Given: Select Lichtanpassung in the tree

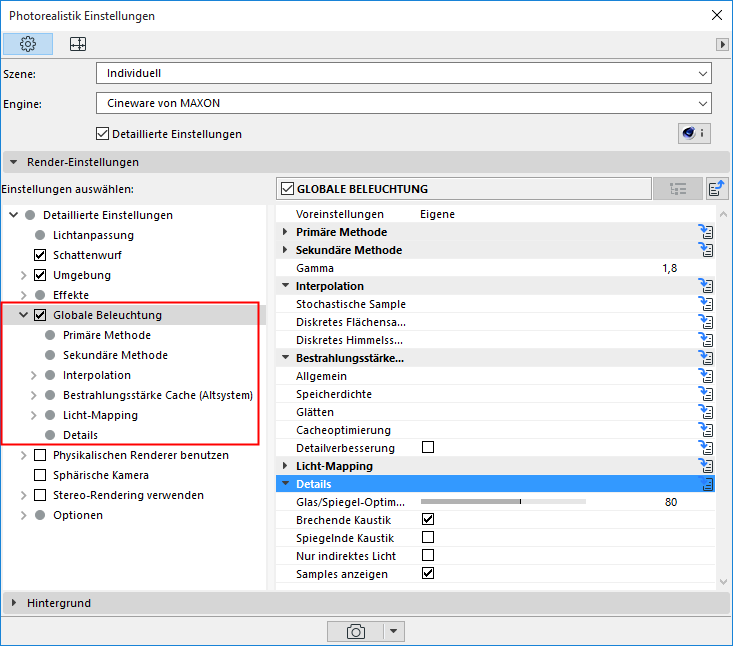Looking at the screenshot, I should pyautogui.click(x=93, y=235).
